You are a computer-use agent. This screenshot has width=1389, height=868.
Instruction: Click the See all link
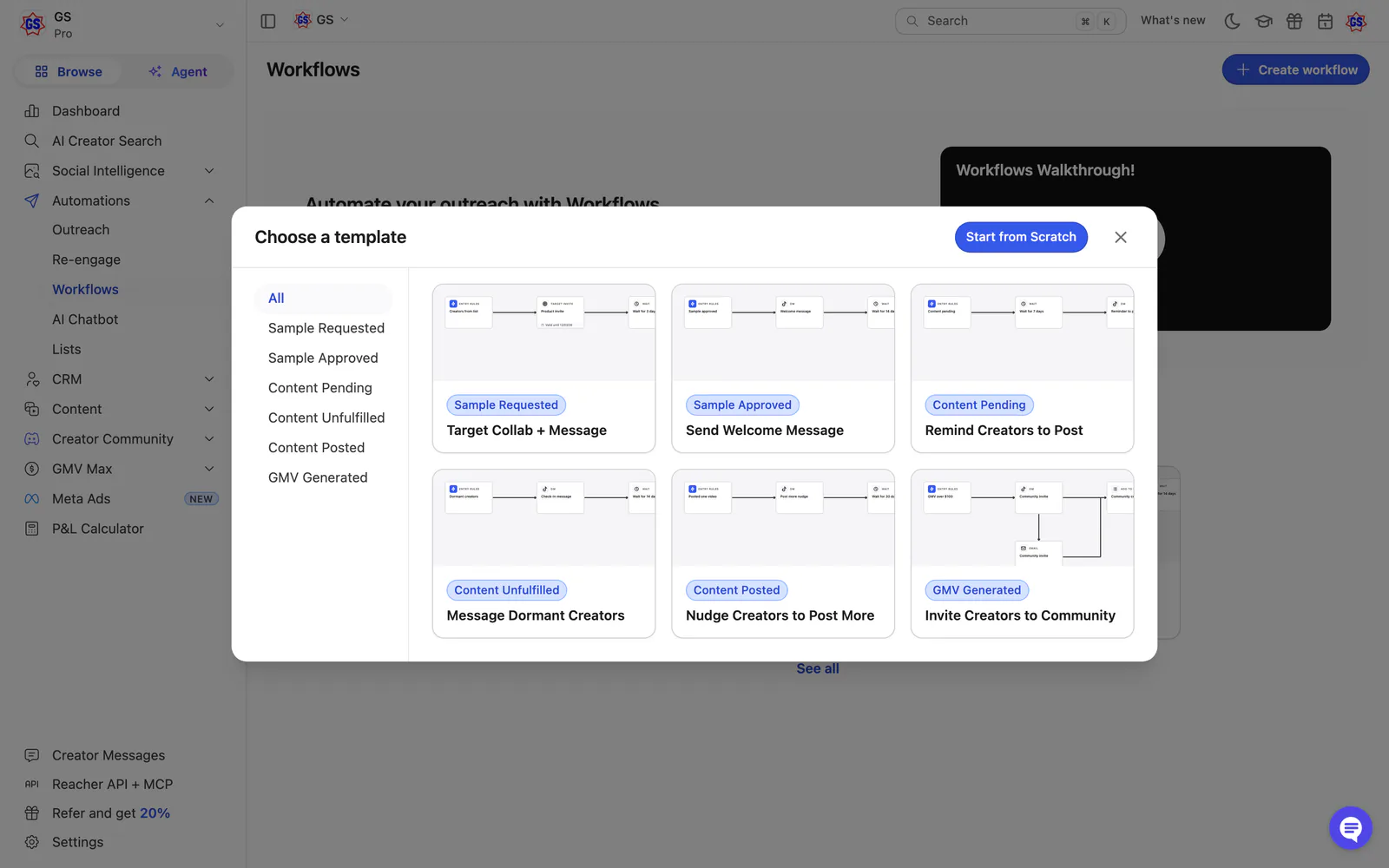pyautogui.click(x=818, y=668)
